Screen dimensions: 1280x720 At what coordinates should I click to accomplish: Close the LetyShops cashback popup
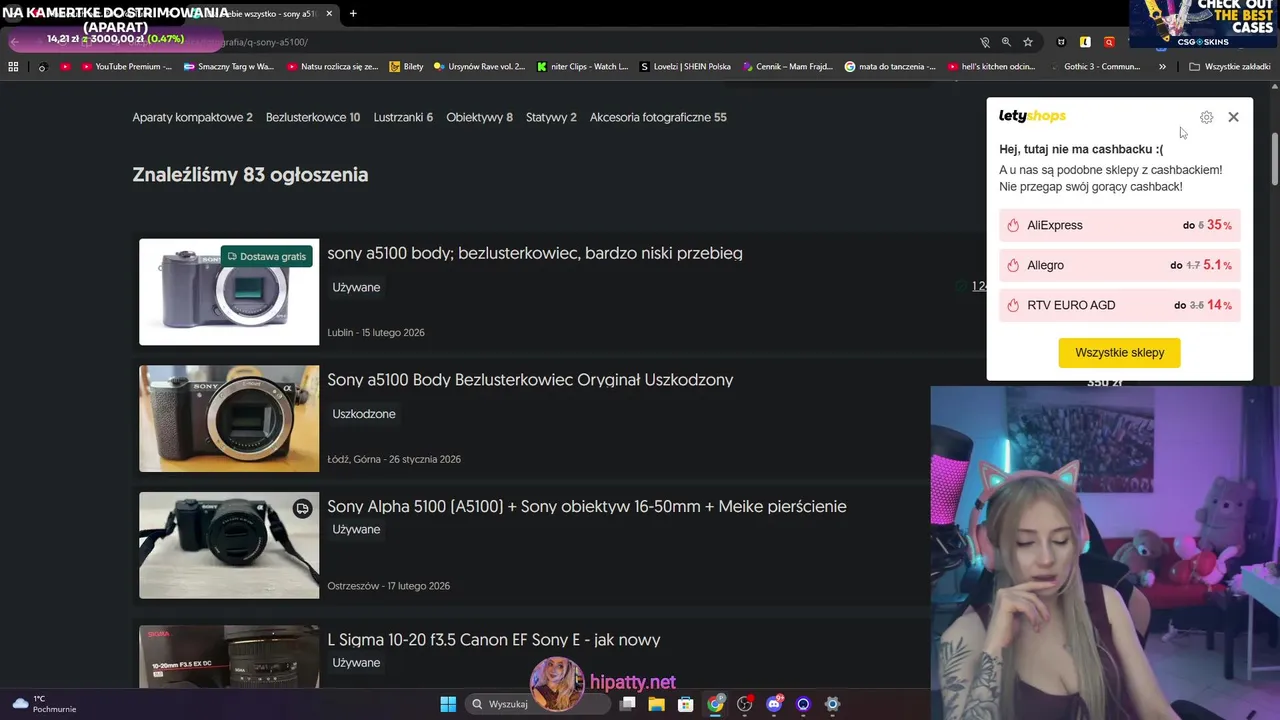click(x=1233, y=117)
